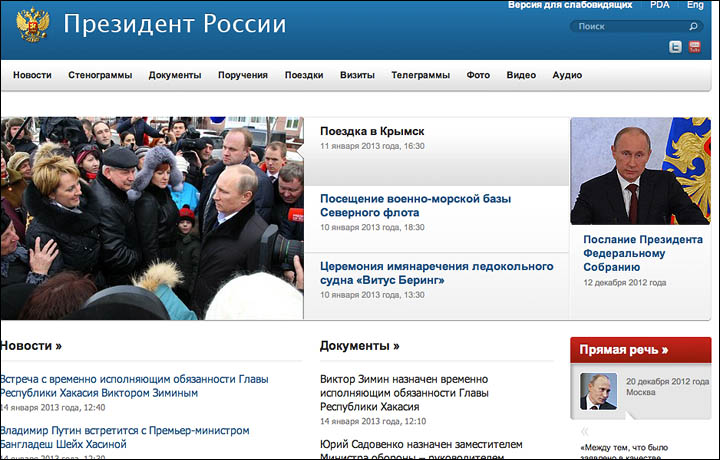This screenshot has height=460, width=720.
Task: Click into the Поиск search field
Action: click(x=636, y=27)
